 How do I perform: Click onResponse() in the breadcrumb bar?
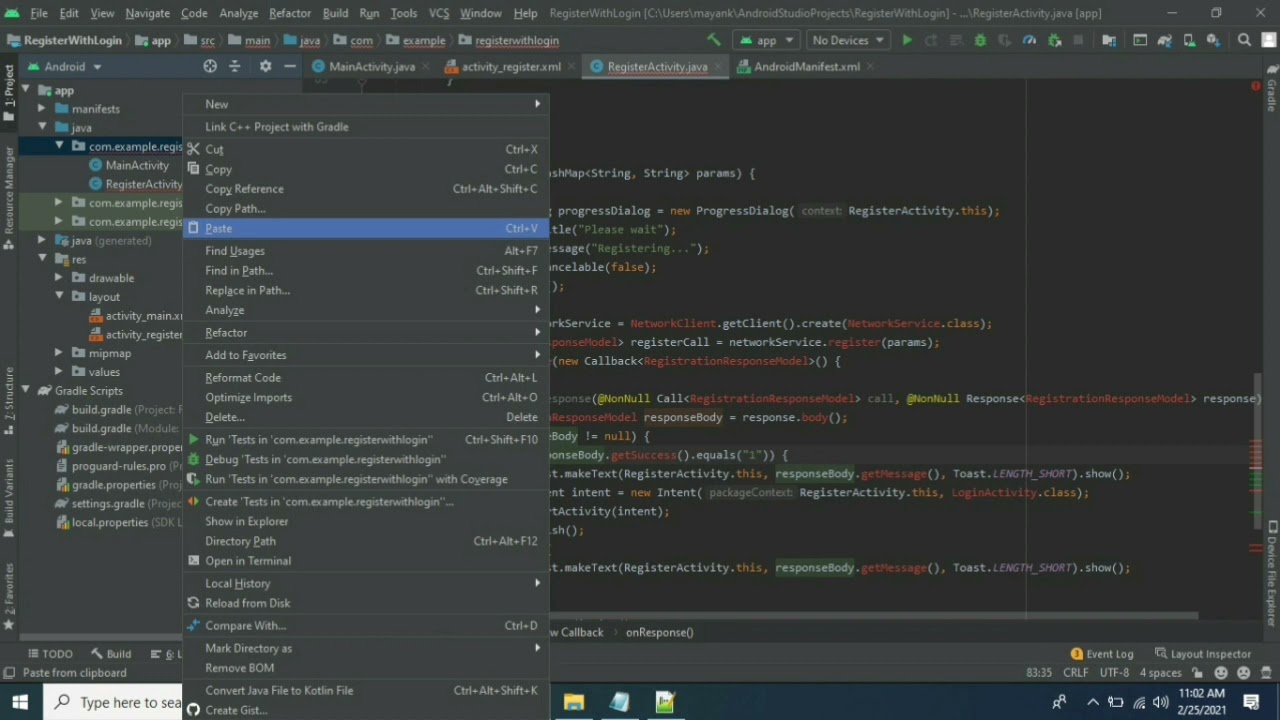[x=659, y=632]
